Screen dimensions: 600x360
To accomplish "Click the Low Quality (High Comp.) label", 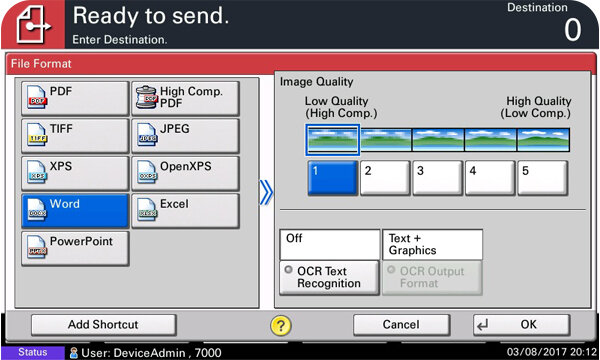I will (x=341, y=107).
